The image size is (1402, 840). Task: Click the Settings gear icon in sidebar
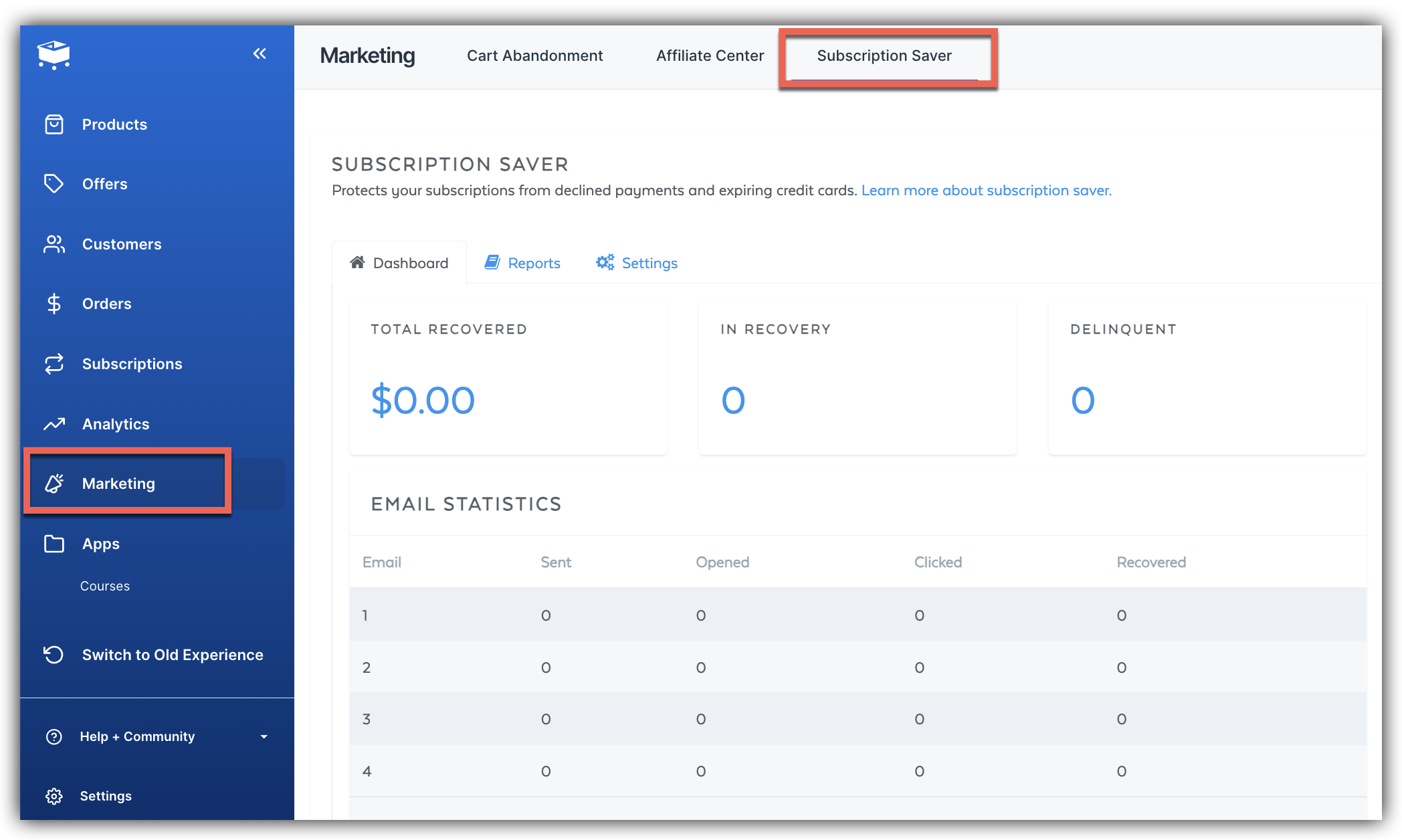click(54, 796)
